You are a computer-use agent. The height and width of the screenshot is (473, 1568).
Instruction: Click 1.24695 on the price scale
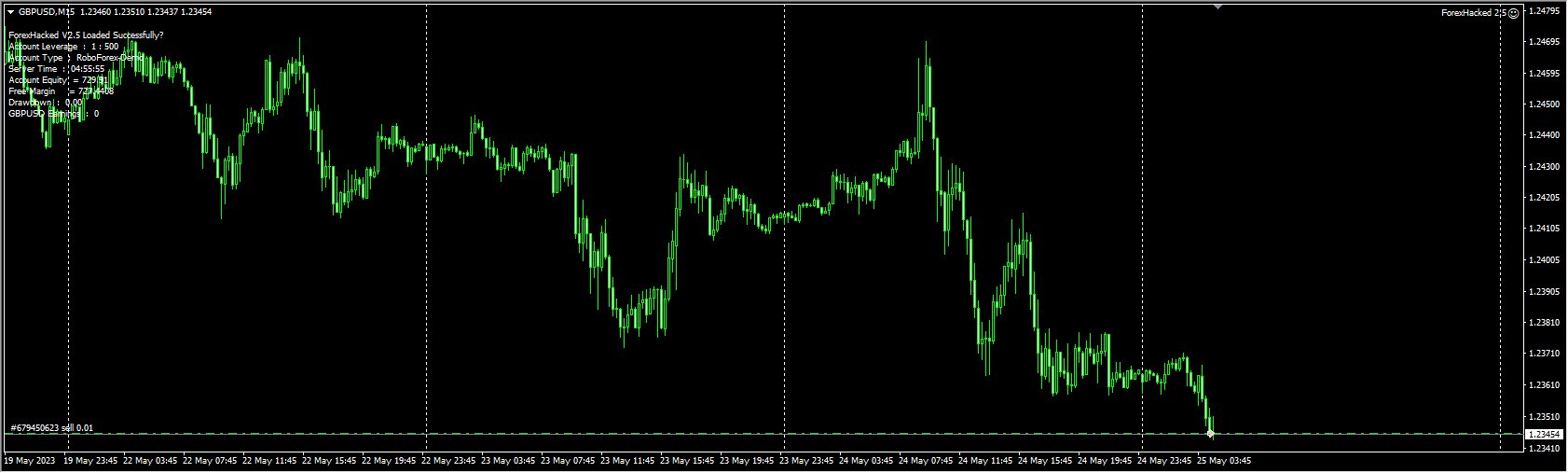pos(1545,42)
